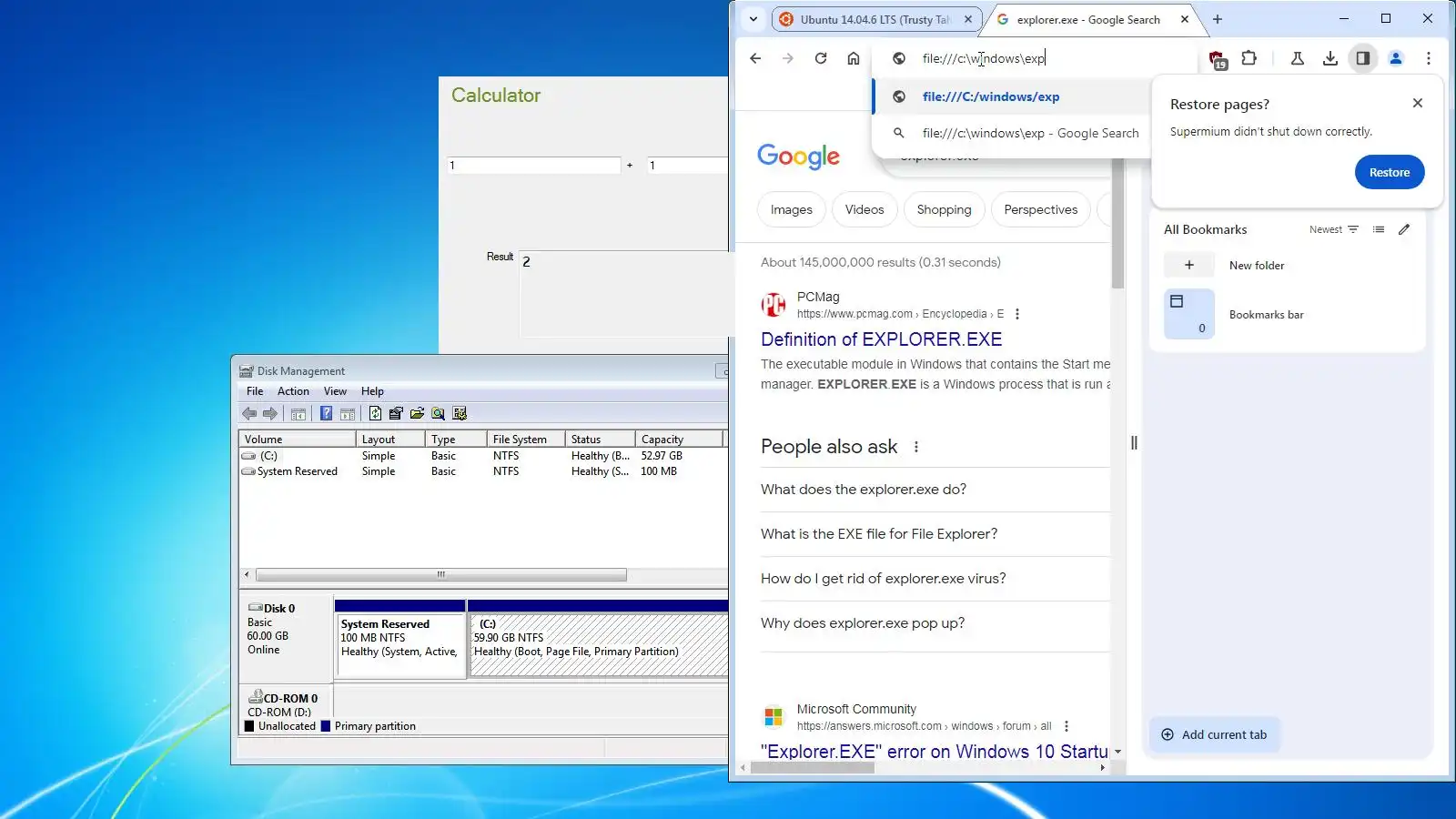Open the File menu in Disk Management

point(255,391)
